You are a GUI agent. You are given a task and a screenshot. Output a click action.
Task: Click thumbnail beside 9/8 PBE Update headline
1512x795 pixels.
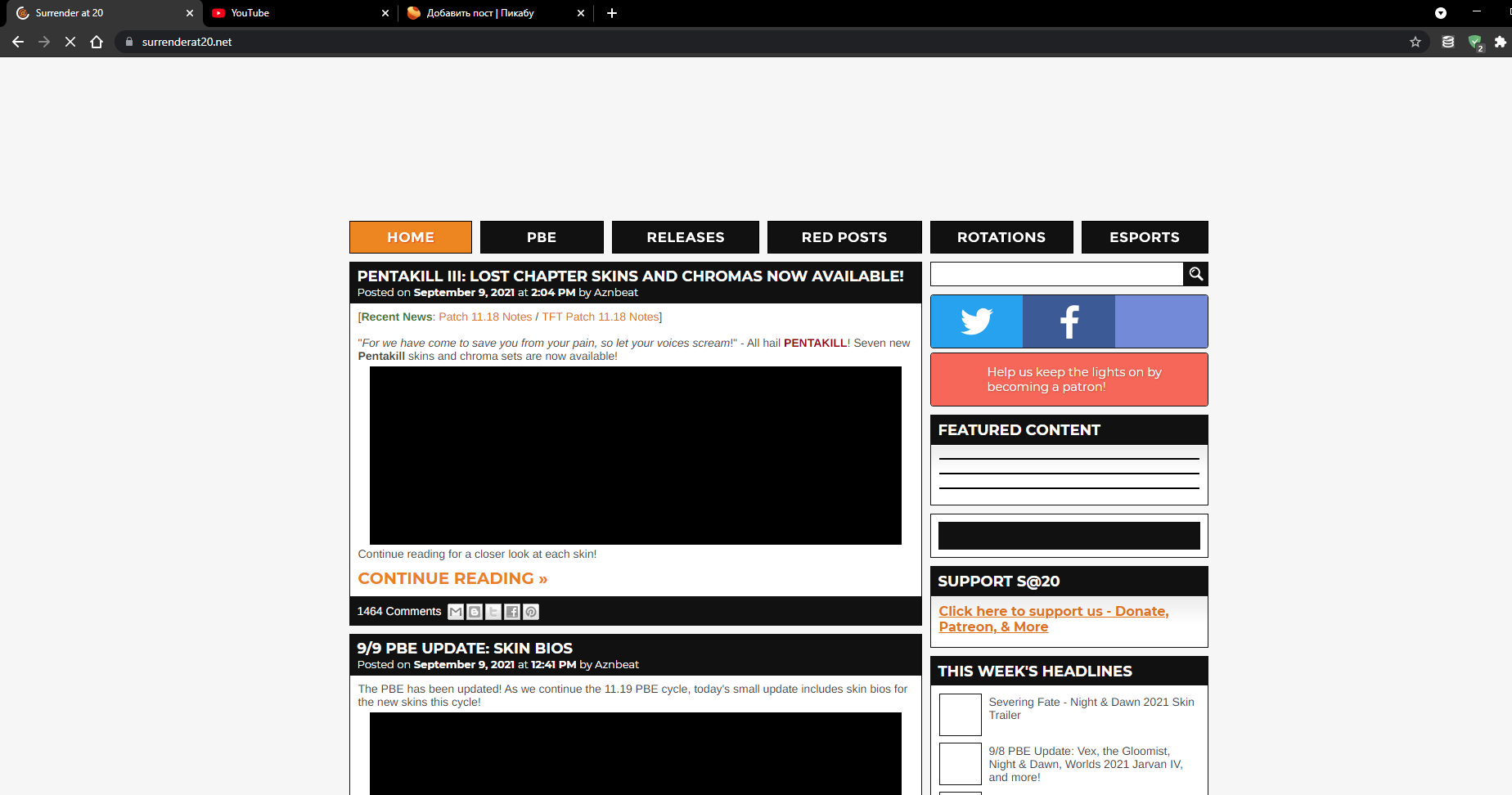[x=961, y=764]
